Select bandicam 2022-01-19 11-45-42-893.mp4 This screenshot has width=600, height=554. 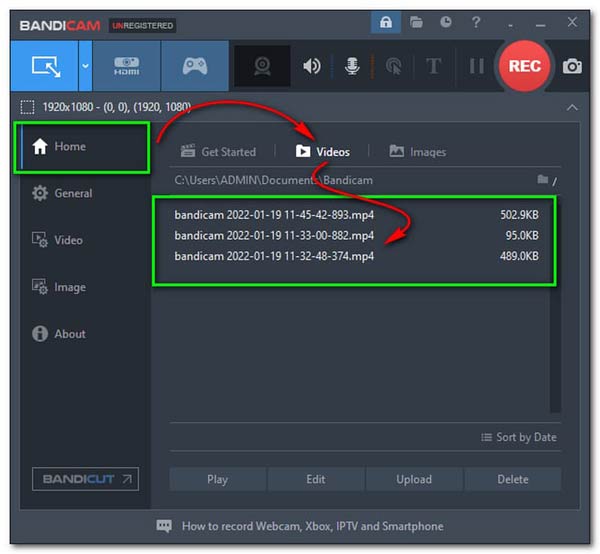tap(356, 215)
